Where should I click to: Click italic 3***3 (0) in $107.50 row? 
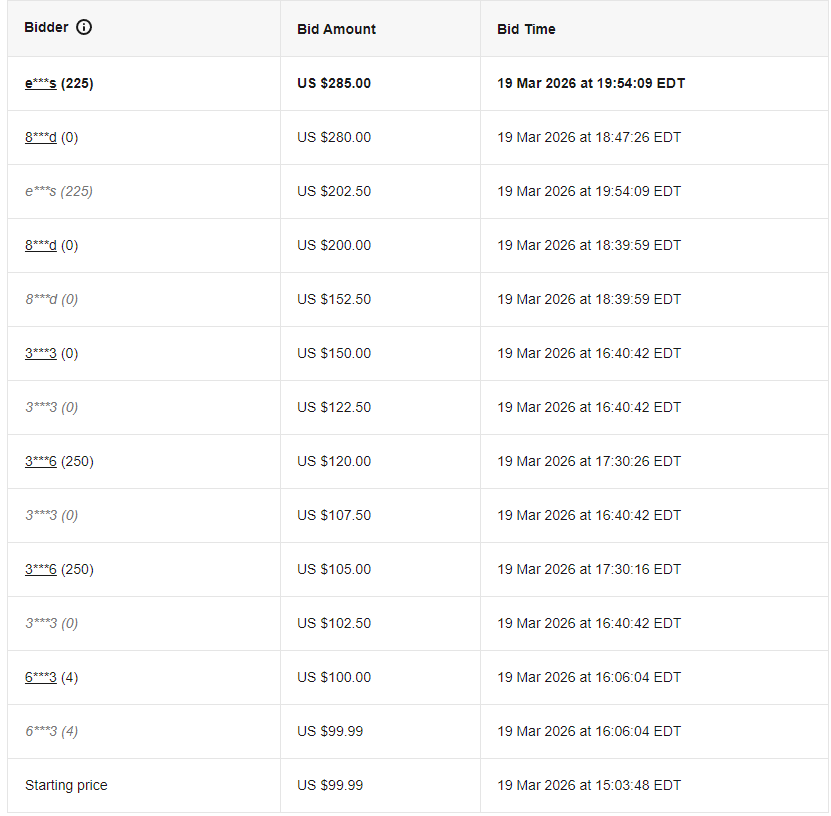click(x=51, y=516)
